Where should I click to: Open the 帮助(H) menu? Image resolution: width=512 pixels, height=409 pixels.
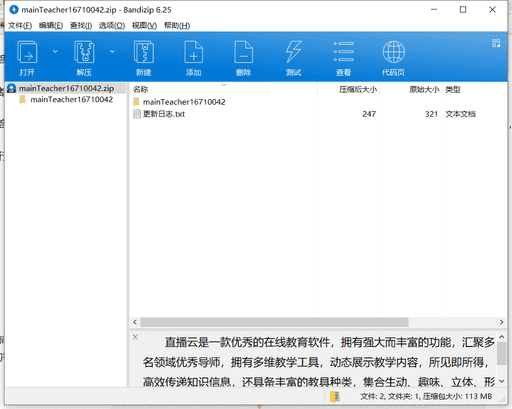tap(177, 26)
